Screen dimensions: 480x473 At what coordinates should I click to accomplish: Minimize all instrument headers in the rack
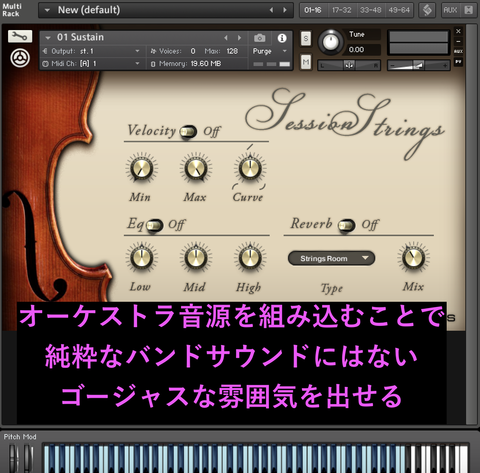[x=469, y=10]
